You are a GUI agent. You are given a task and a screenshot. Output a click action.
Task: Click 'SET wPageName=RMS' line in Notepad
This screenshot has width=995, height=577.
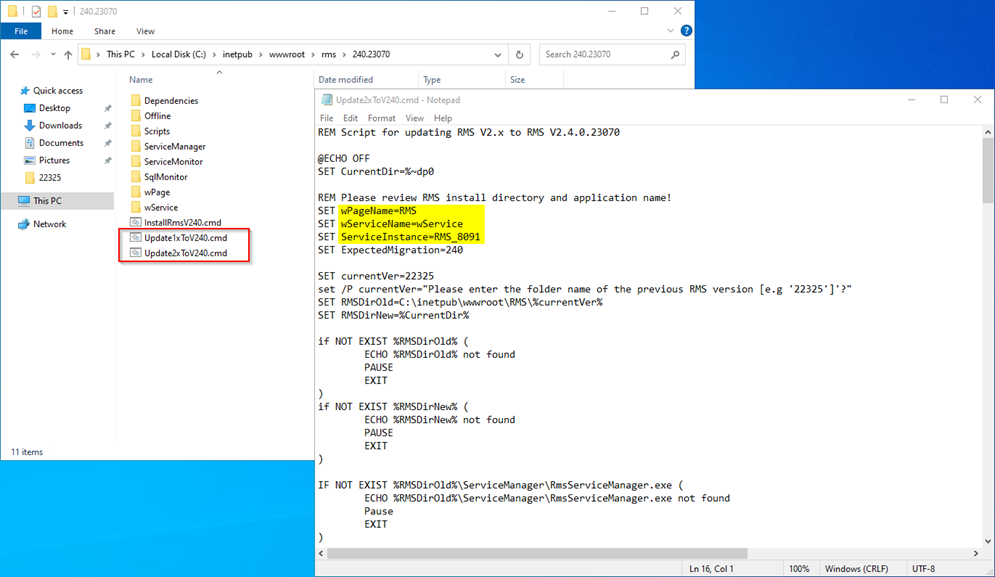(367, 211)
